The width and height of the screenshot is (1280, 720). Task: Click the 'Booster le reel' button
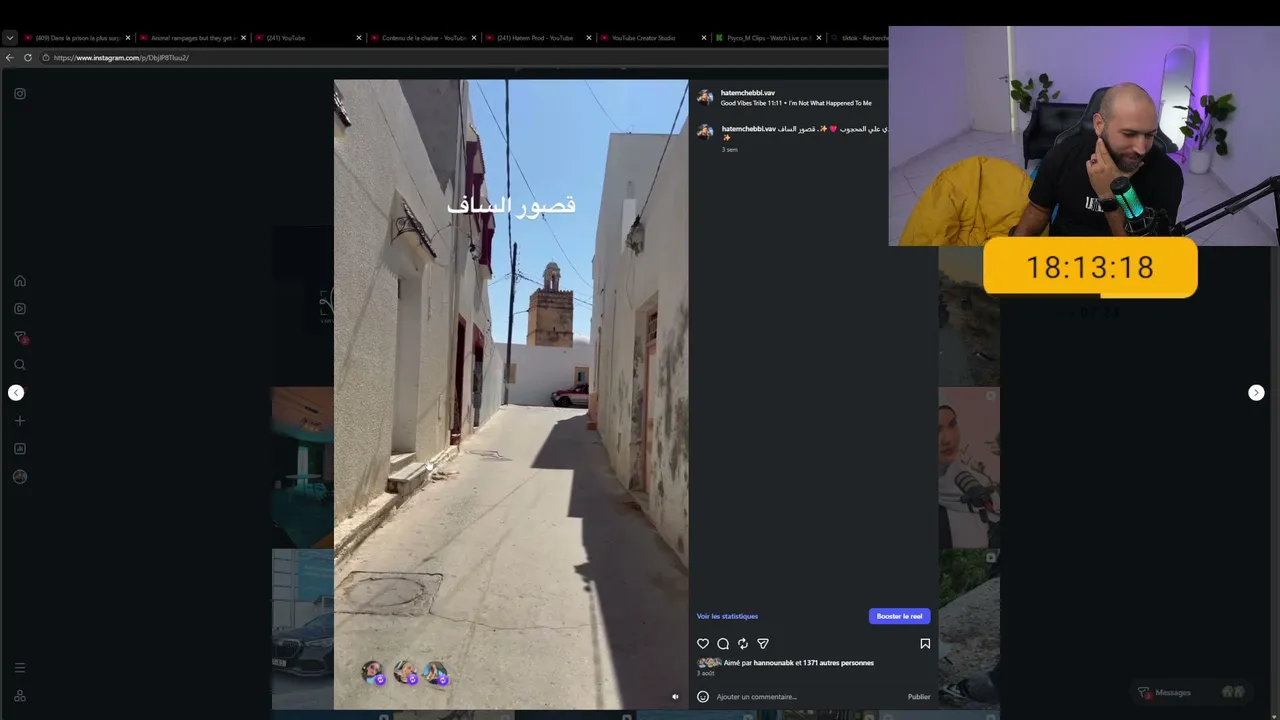[x=899, y=616]
